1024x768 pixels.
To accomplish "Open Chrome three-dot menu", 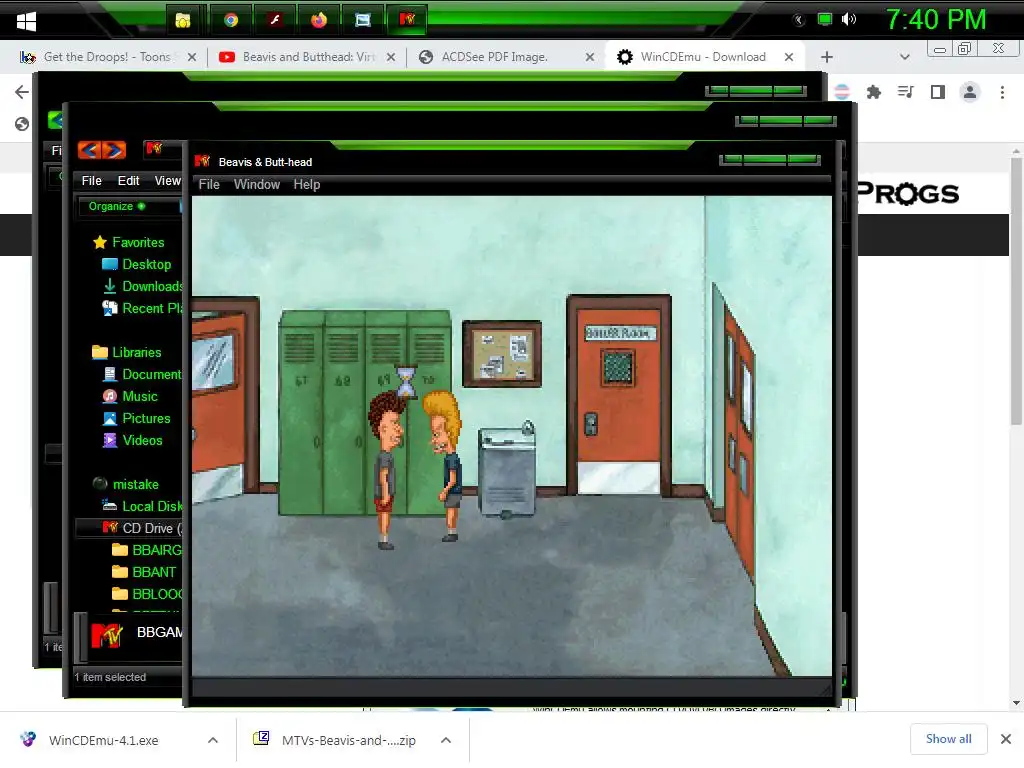I will (x=1002, y=92).
